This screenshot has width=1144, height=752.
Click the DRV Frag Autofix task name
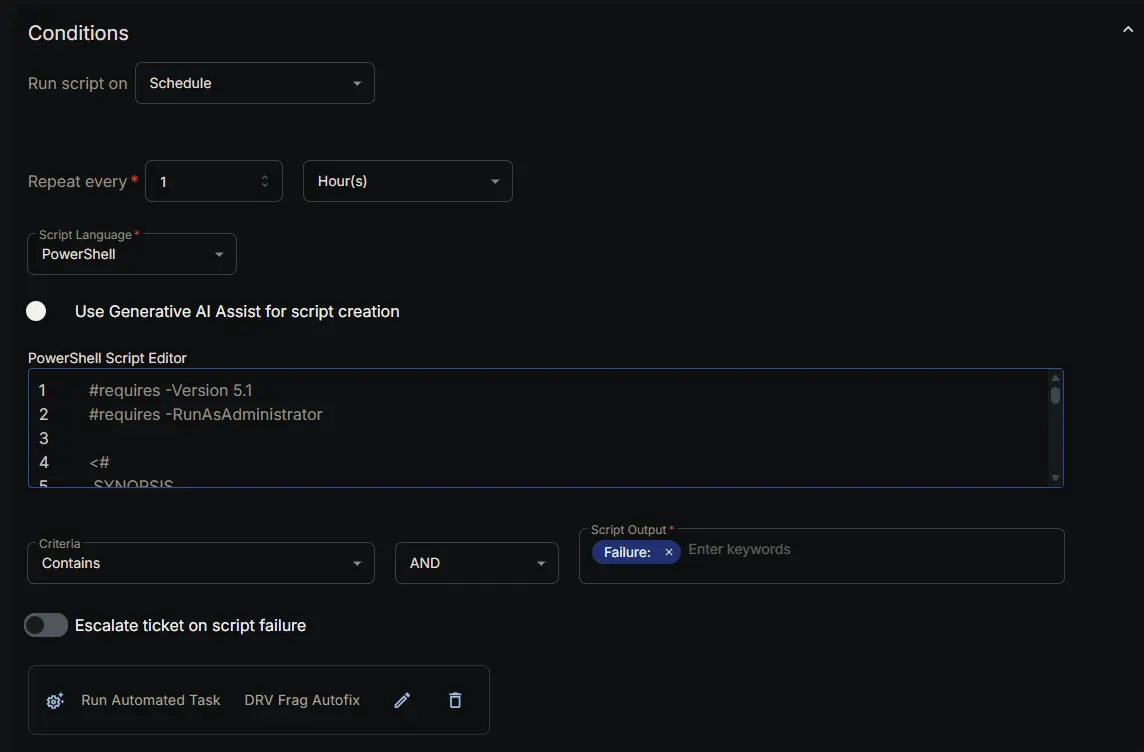[x=302, y=700]
